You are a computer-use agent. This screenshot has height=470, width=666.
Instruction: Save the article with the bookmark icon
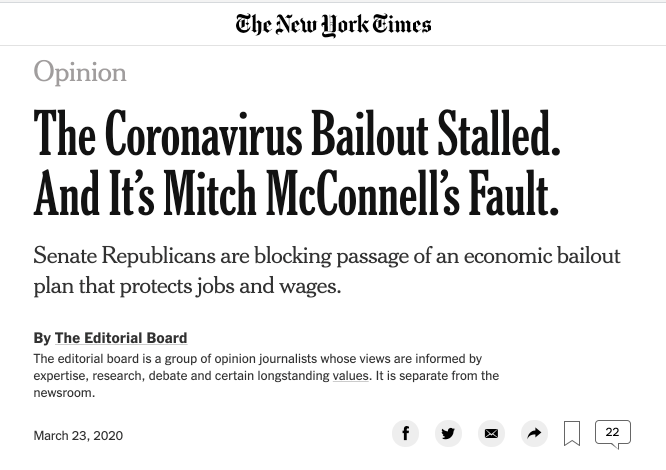(572, 433)
